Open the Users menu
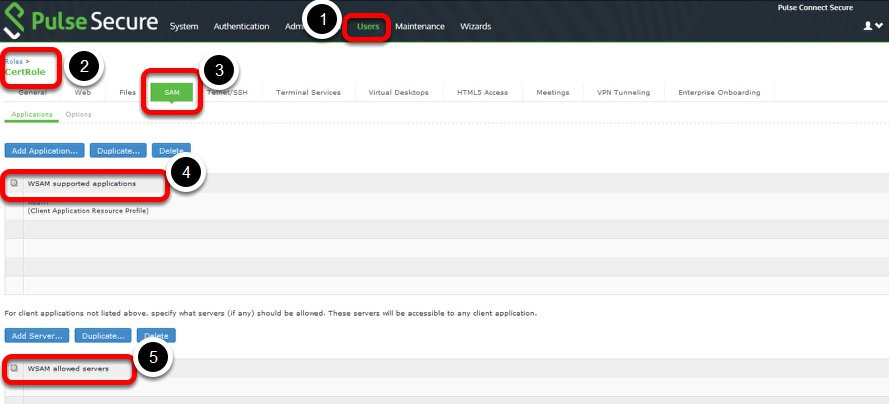The width and height of the screenshot is (889, 404). [368, 26]
